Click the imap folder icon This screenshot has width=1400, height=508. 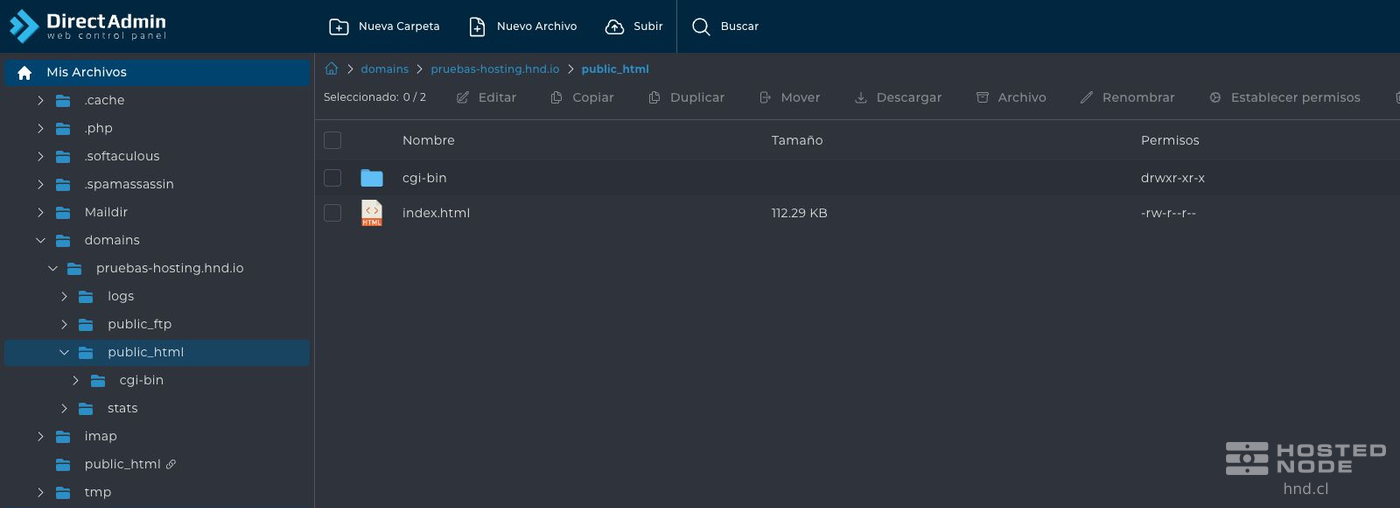[x=63, y=437]
